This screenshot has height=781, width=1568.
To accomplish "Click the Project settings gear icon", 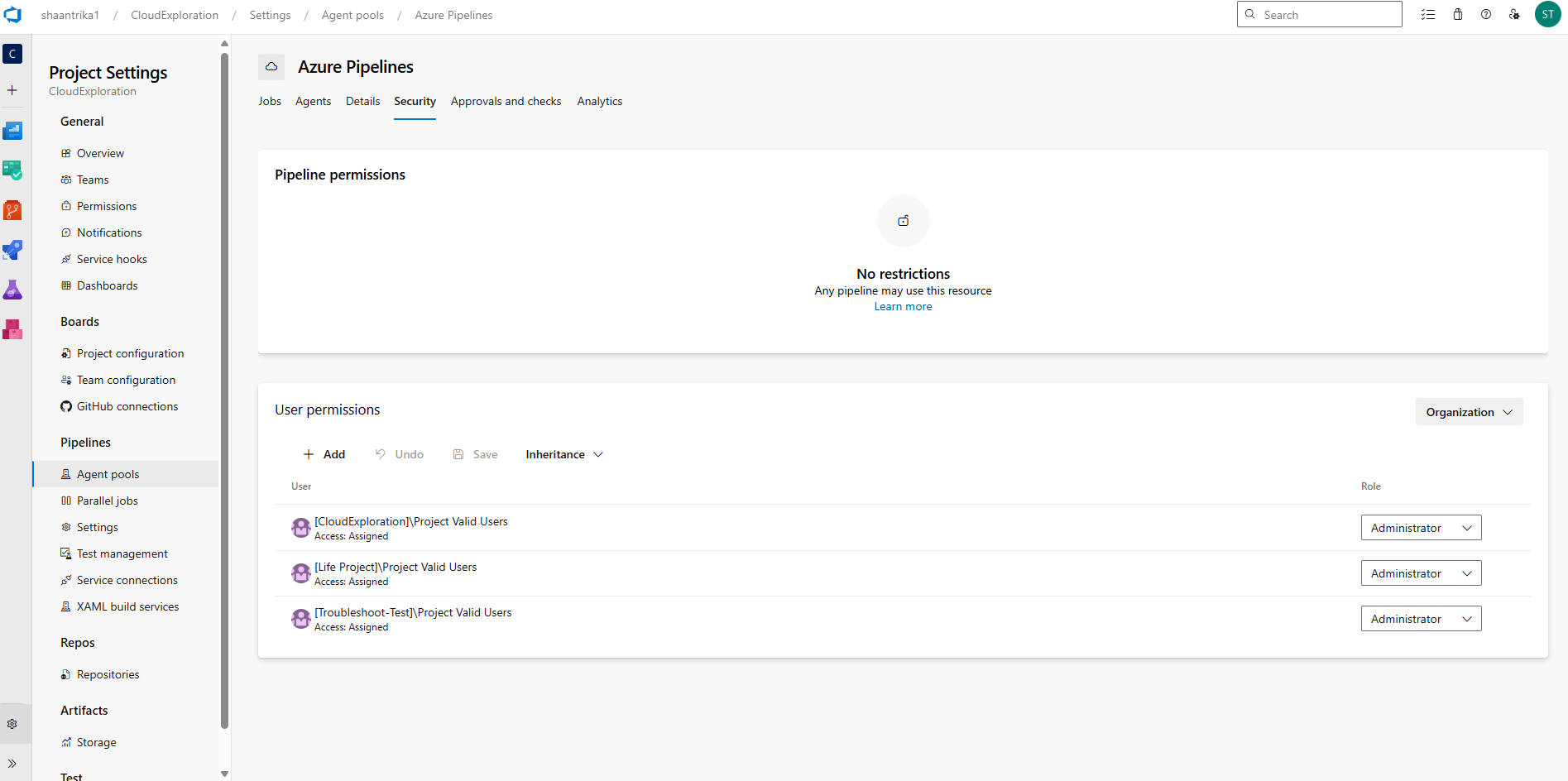I will pos(12,724).
